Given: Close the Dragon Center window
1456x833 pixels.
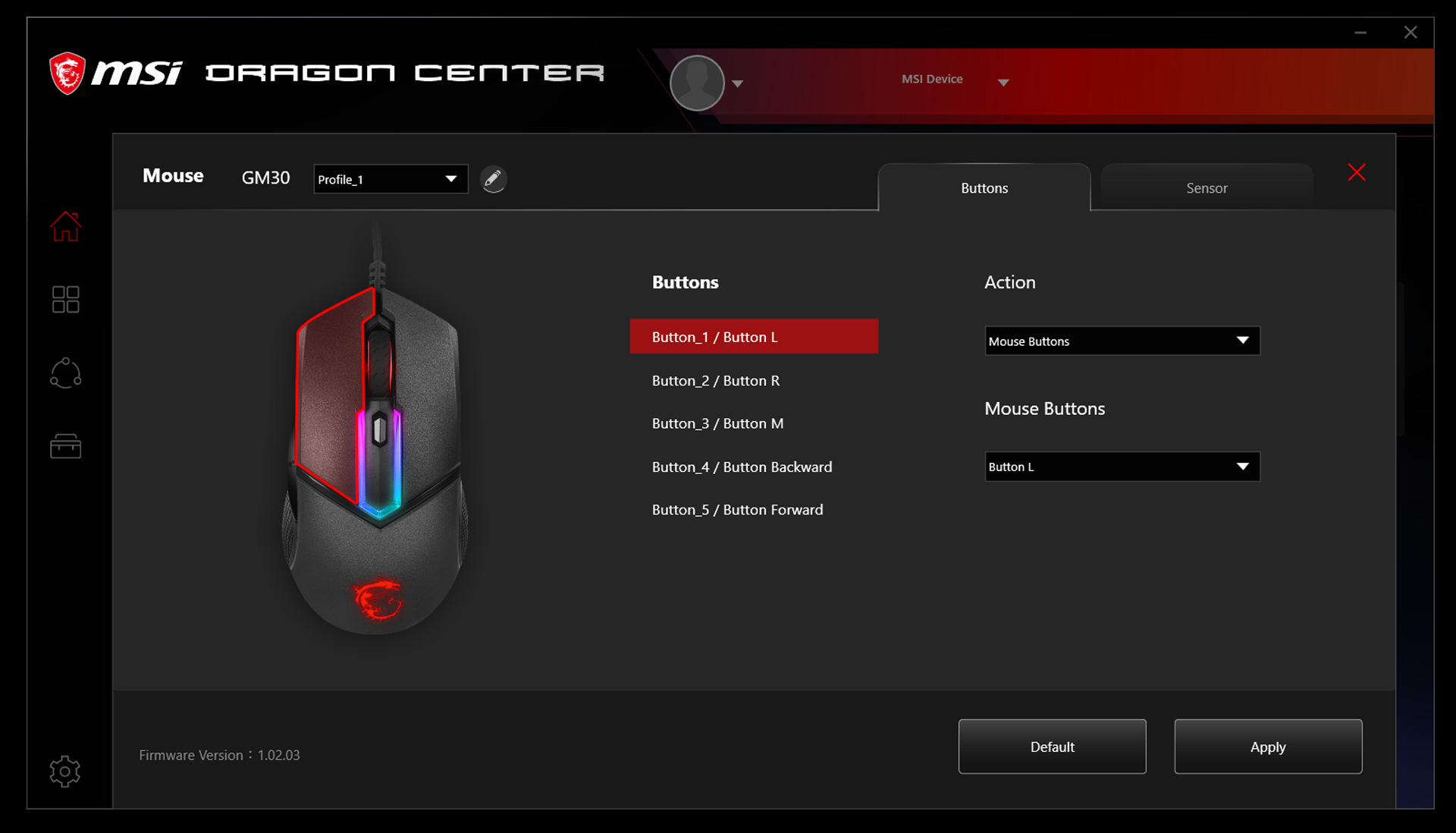Looking at the screenshot, I should click(x=1410, y=33).
